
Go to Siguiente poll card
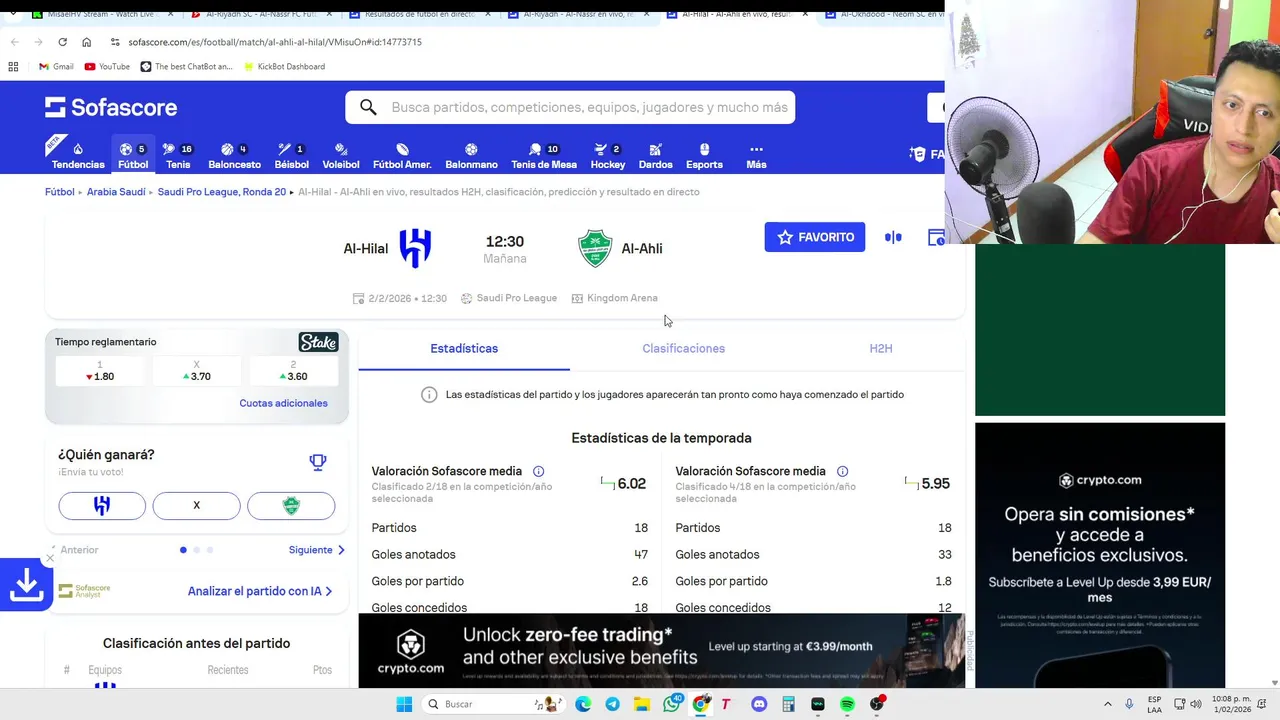[x=317, y=550]
